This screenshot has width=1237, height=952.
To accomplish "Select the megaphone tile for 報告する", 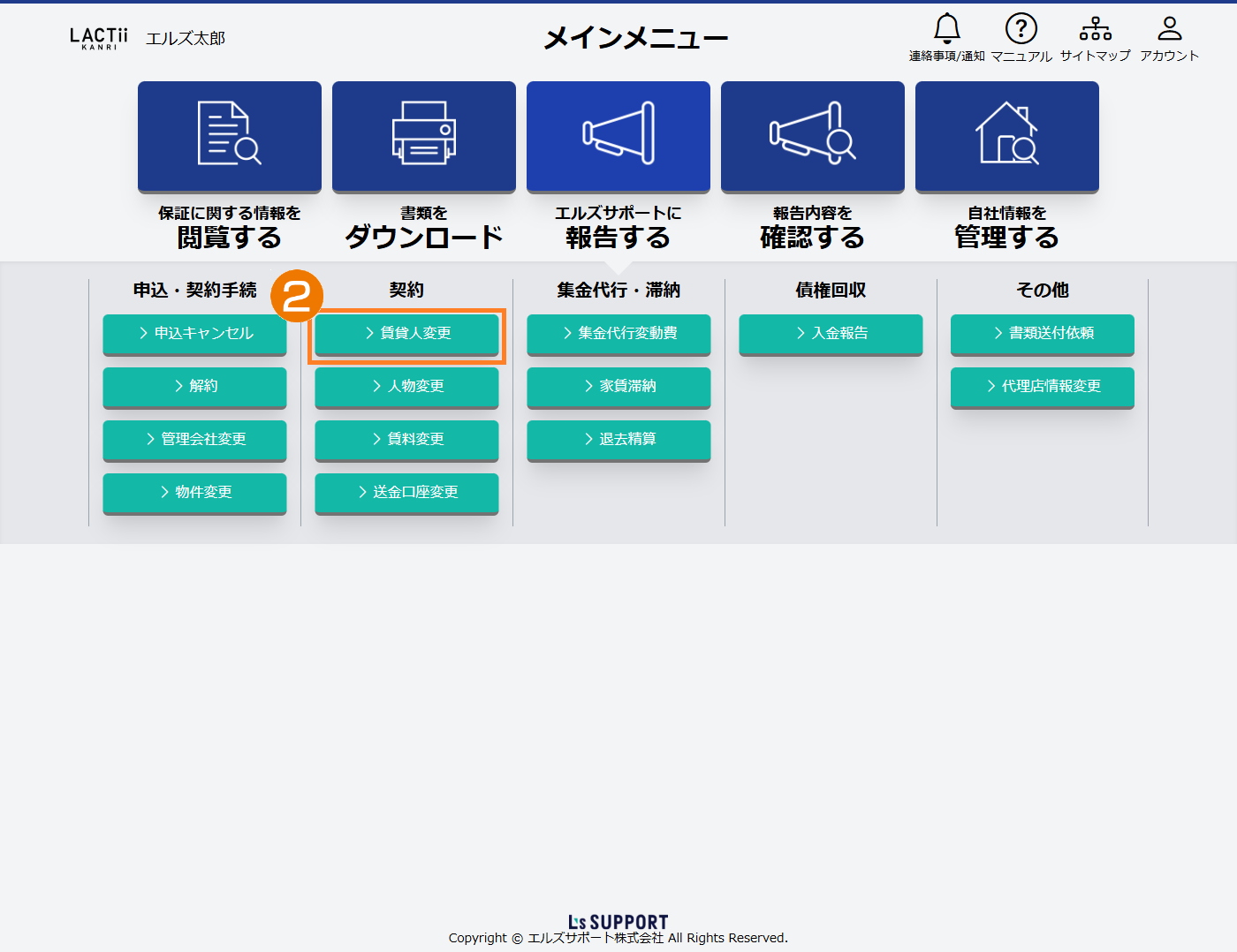I will click(x=618, y=136).
